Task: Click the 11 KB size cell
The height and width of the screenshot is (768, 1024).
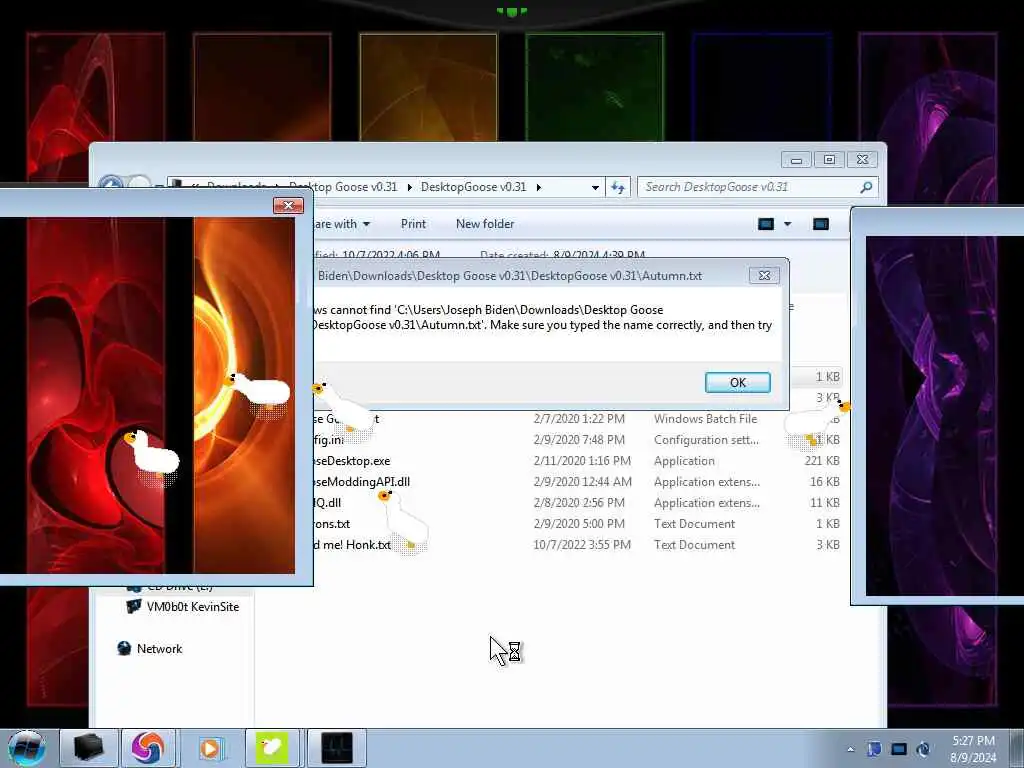Action: (825, 503)
